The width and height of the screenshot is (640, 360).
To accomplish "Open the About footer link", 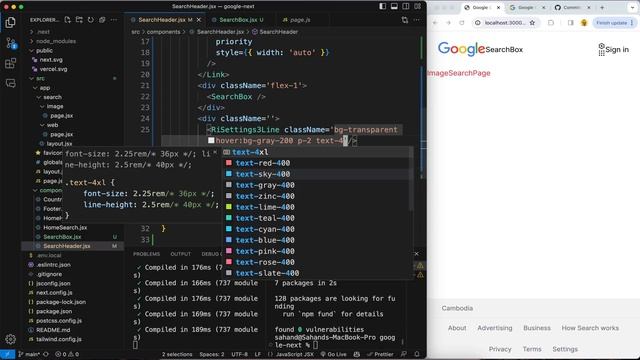I will point(457,328).
